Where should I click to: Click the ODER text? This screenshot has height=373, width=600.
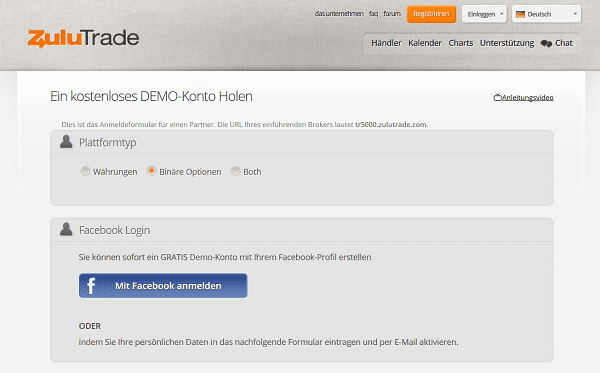coord(90,326)
